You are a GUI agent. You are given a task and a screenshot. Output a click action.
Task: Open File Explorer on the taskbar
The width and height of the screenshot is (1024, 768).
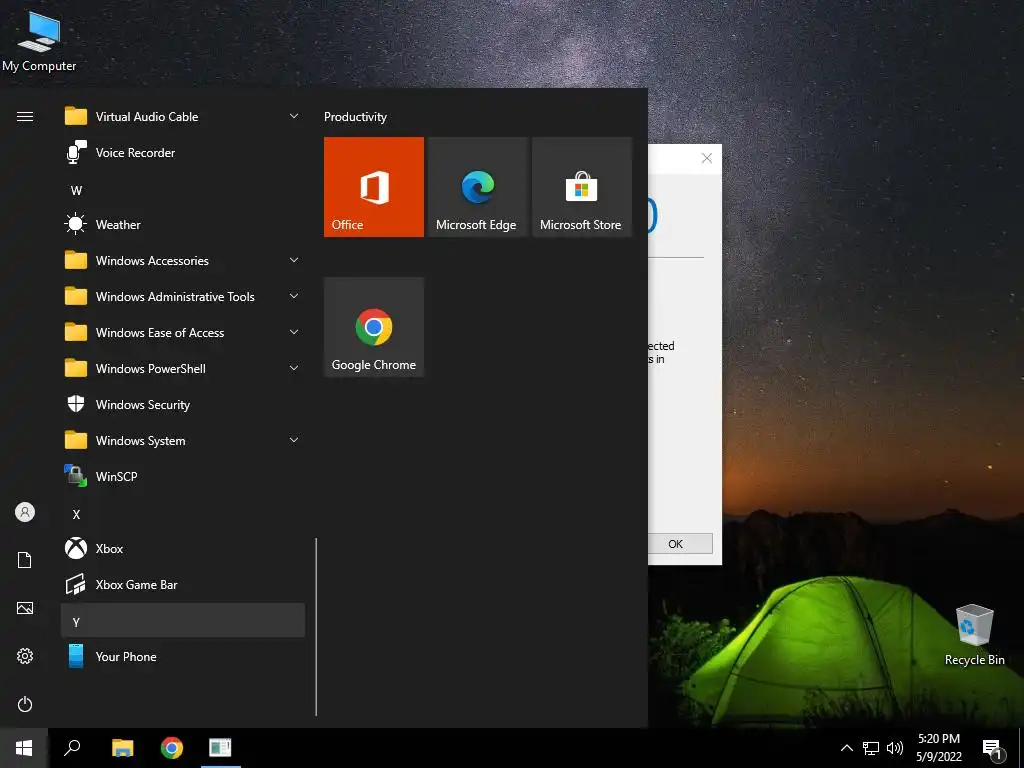tap(122, 748)
